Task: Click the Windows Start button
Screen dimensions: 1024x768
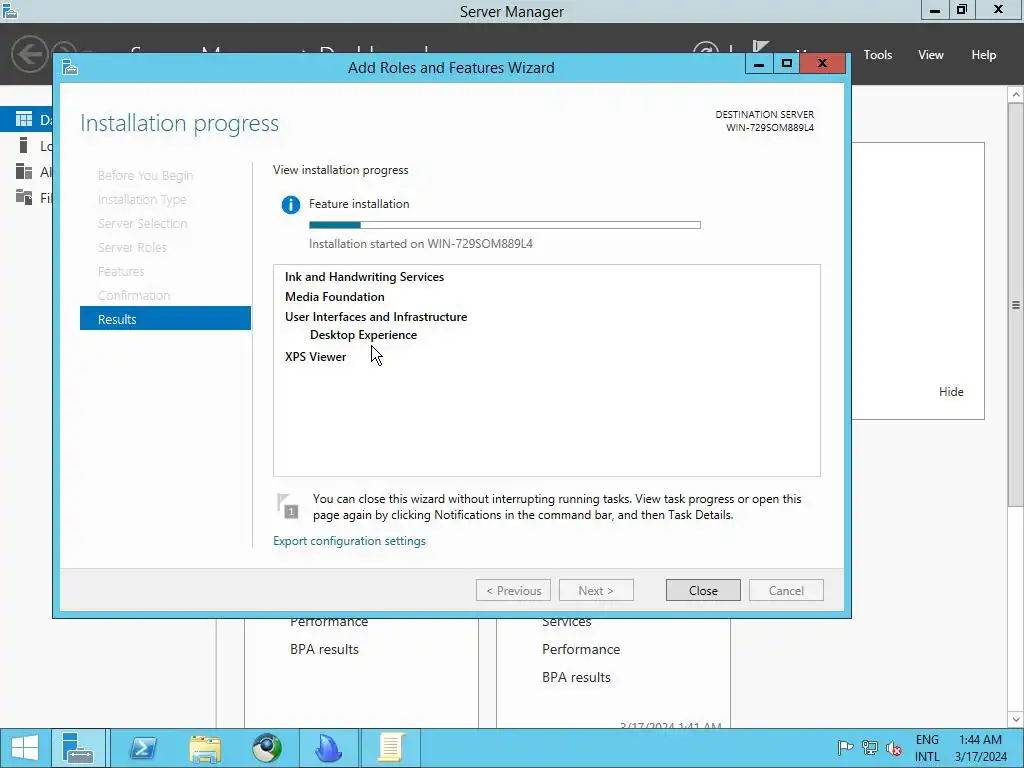Action: click(25, 748)
